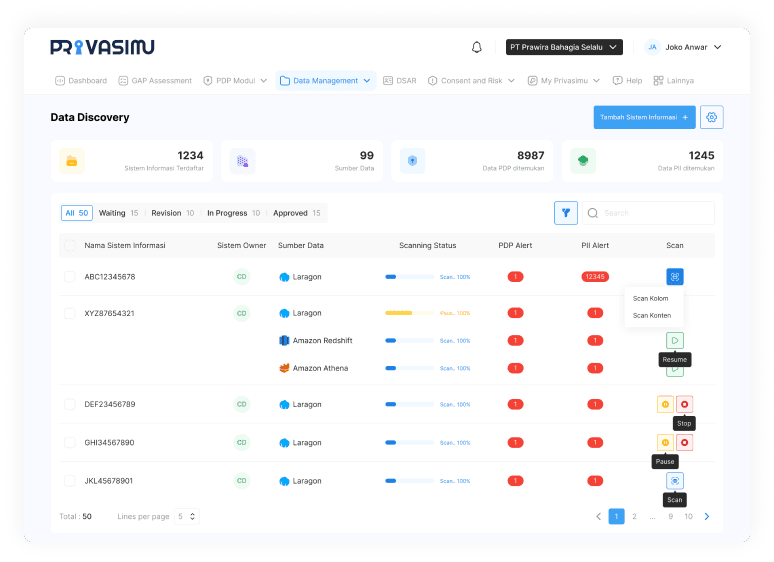Choose Scan Kolom from the popup menu
The width and height of the screenshot is (774, 562).
tap(651, 299)
